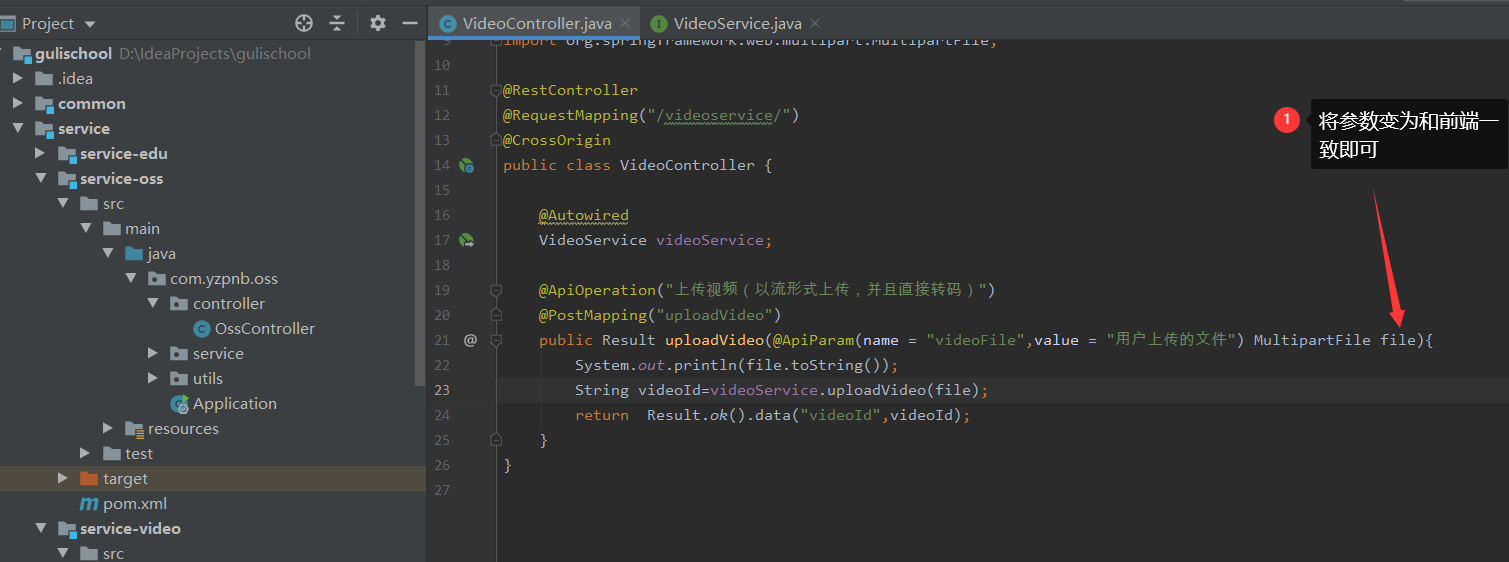Viewport: 1509px width, 562px height.
Task: Click the Project panel vertical scrollbar
Action: click(x=420, y=215)
